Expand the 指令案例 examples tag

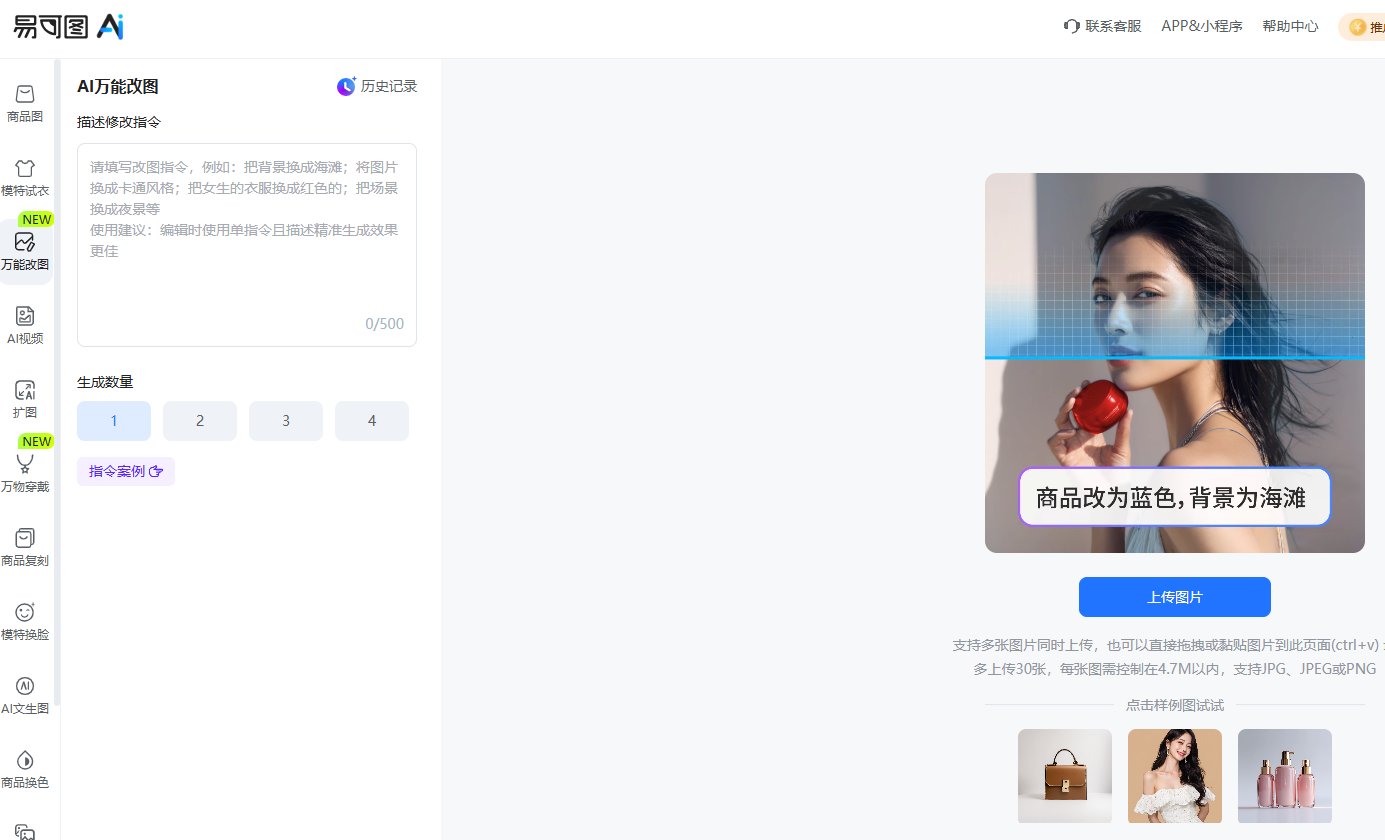pyautogui.click(x=126, y=471)
